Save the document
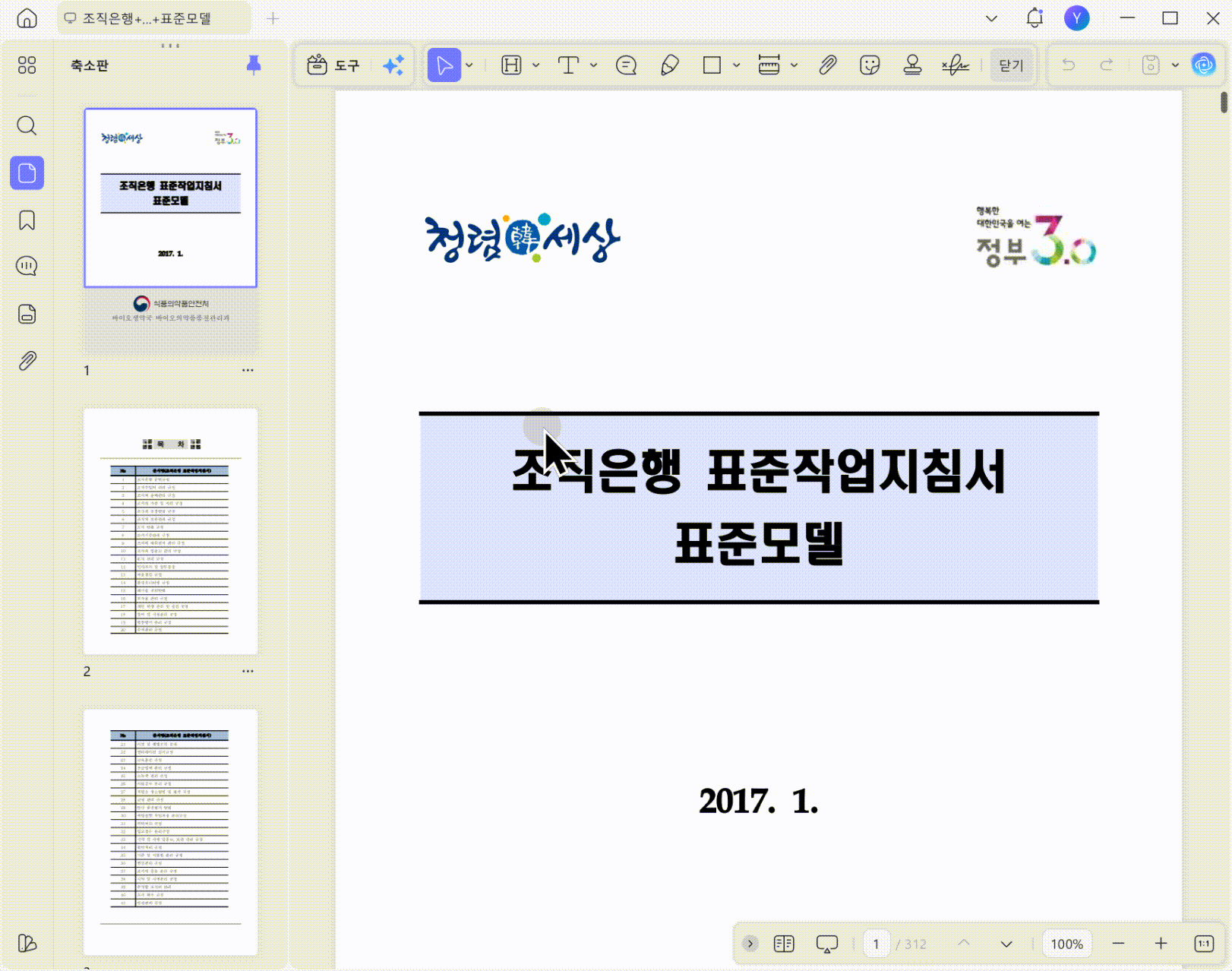Screen dimensions: 1232x971 click(1151, 65)
